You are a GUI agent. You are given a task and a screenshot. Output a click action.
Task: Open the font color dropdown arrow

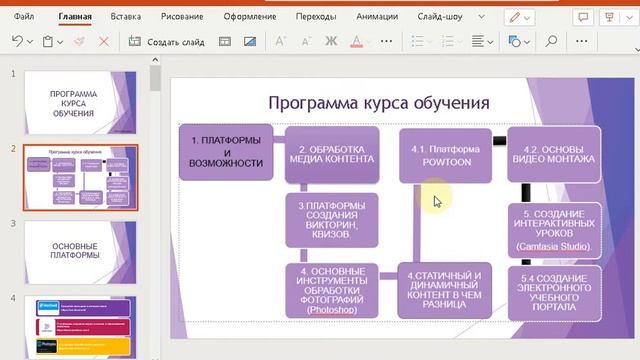368,42
